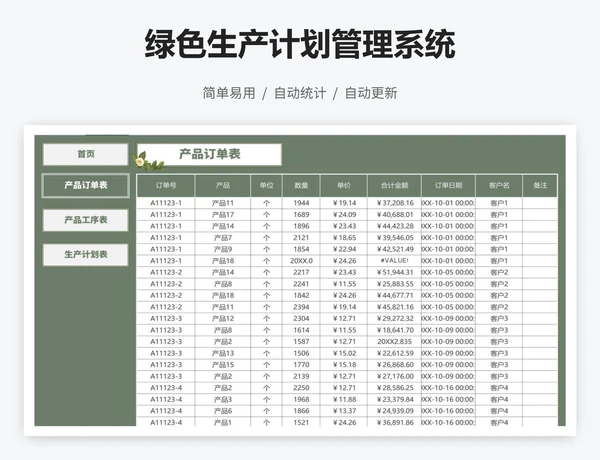Select unit price ¥18.65
This screenshot has height=460, width=600.
click(x=344, y=238)
